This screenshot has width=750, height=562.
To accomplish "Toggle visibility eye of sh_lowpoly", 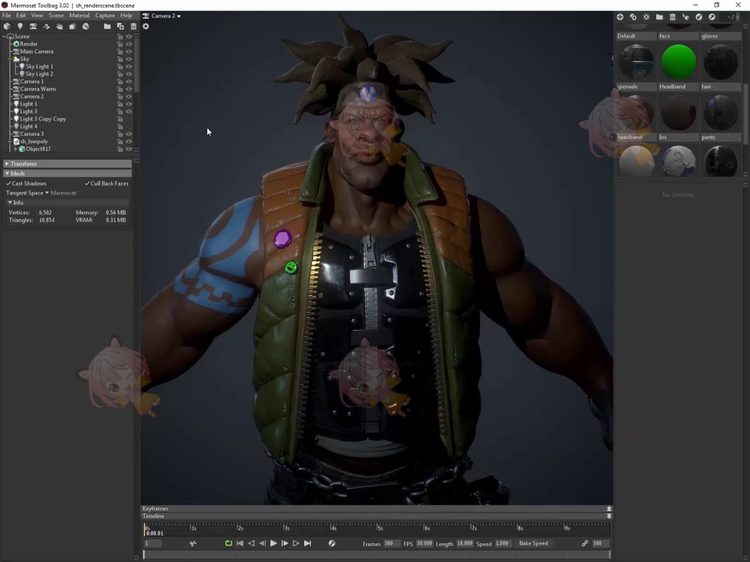I will 129,141.
